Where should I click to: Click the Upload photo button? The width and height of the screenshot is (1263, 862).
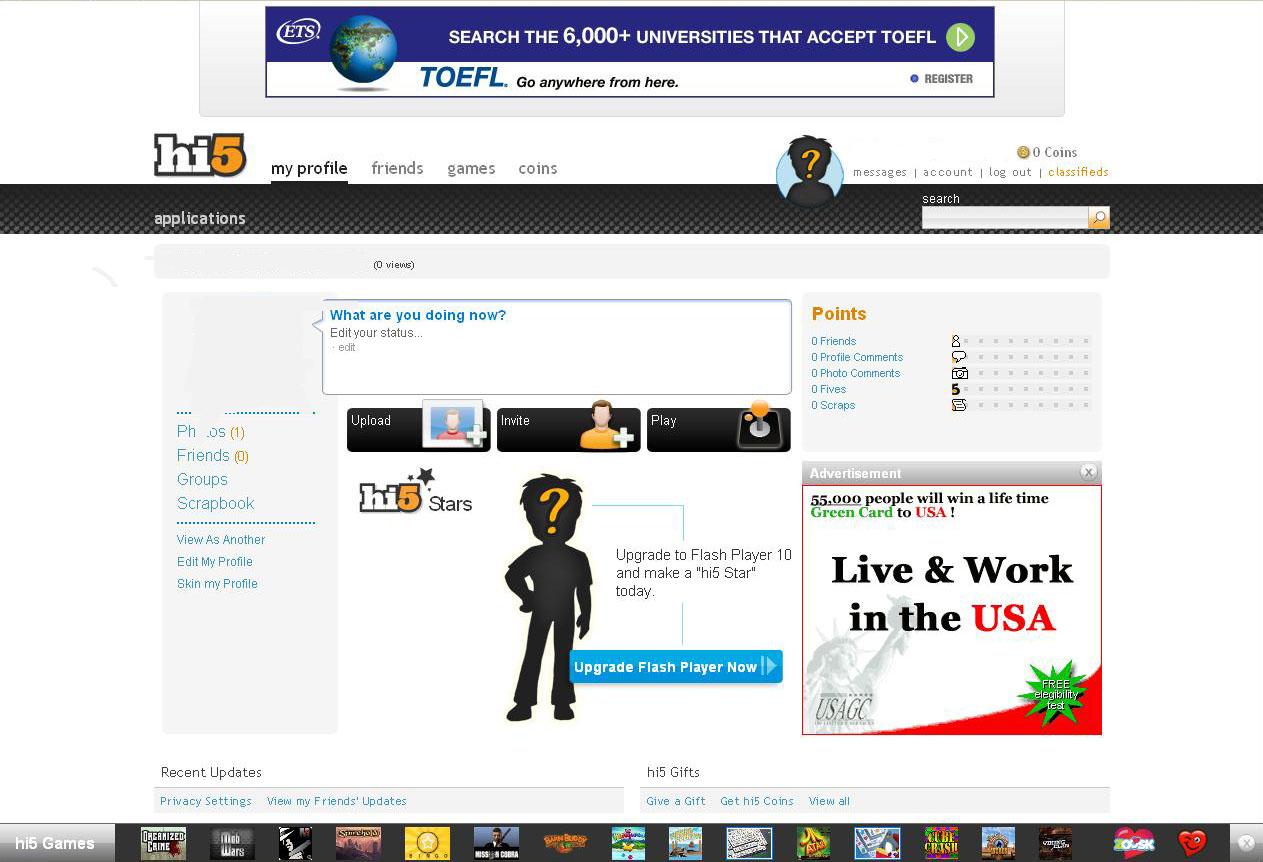(x=419, y=427)
